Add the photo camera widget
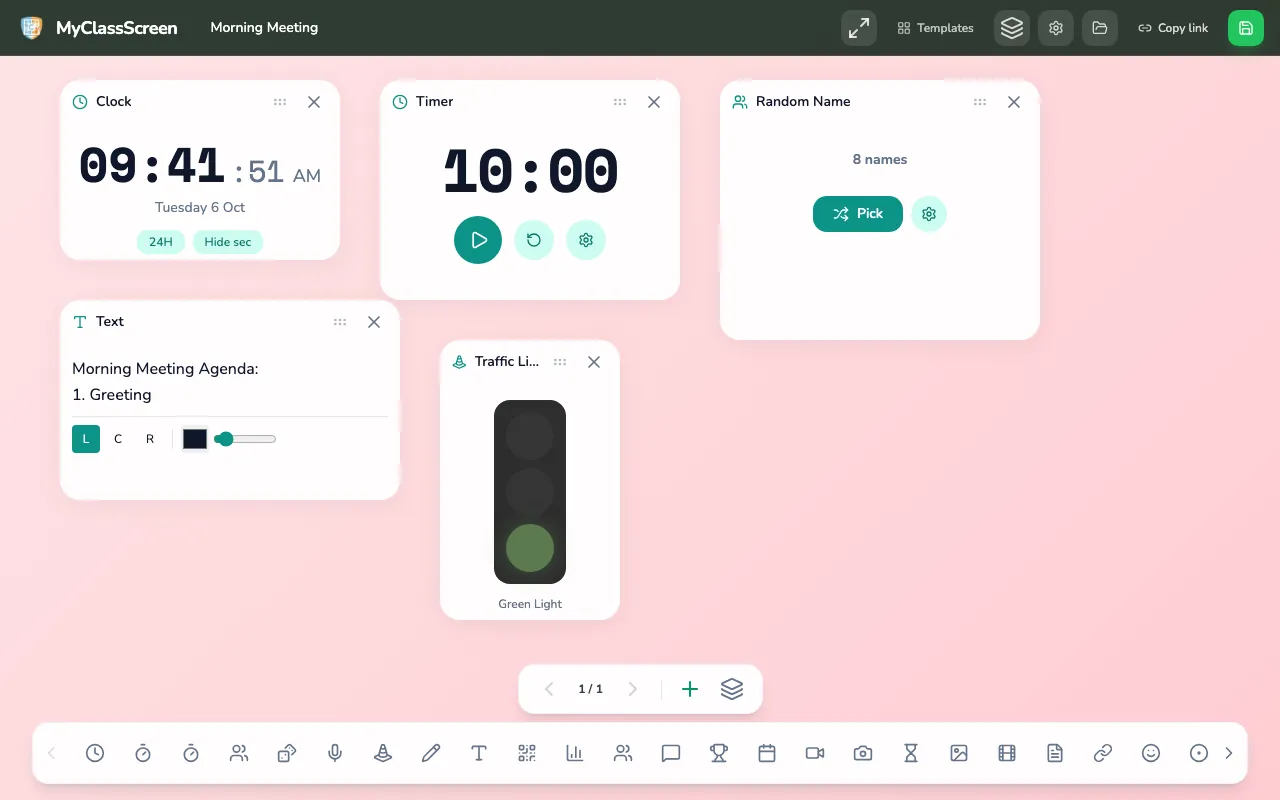Viewport: 1280px width, 800px height. point(863,753)
